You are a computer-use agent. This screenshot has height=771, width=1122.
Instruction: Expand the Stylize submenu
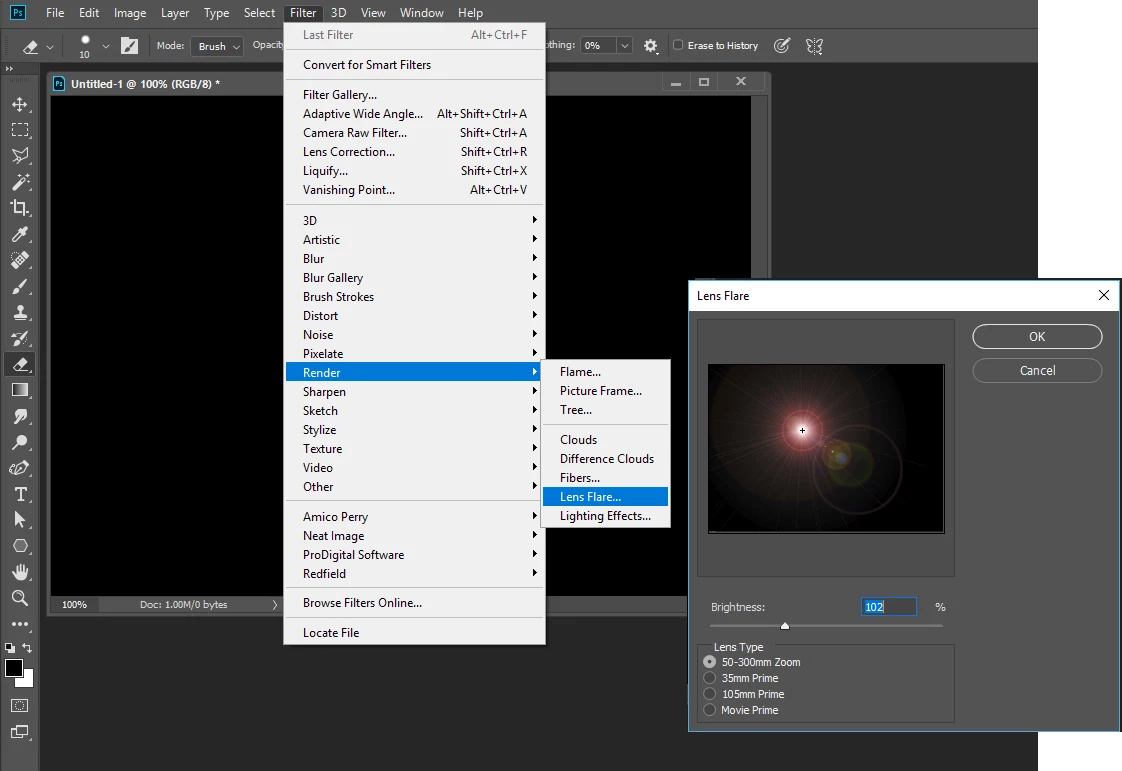(414, 430)
